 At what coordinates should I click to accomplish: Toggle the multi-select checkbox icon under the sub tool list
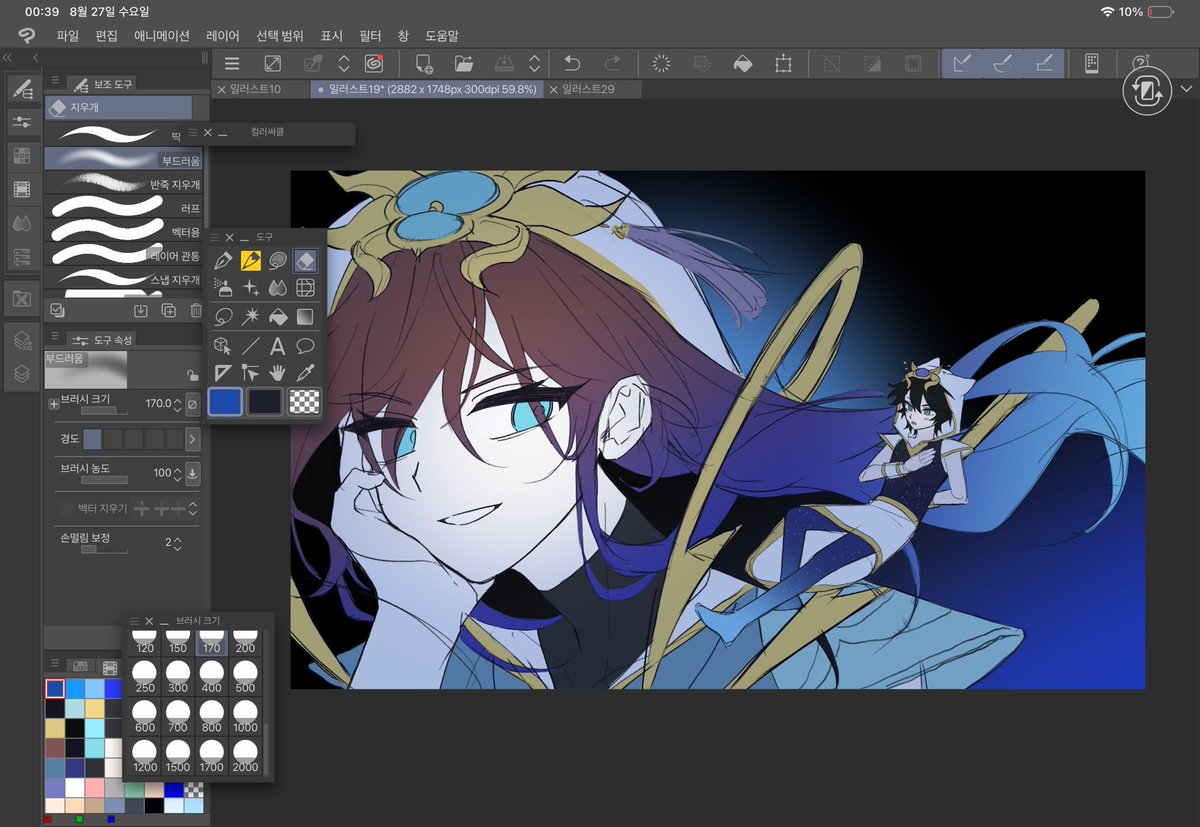click(58, 310)
